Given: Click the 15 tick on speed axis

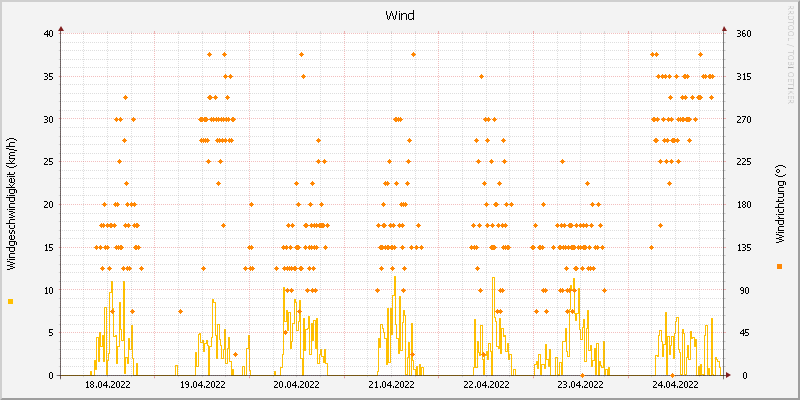Looking at the screenshot, I should tap(49, 247).
